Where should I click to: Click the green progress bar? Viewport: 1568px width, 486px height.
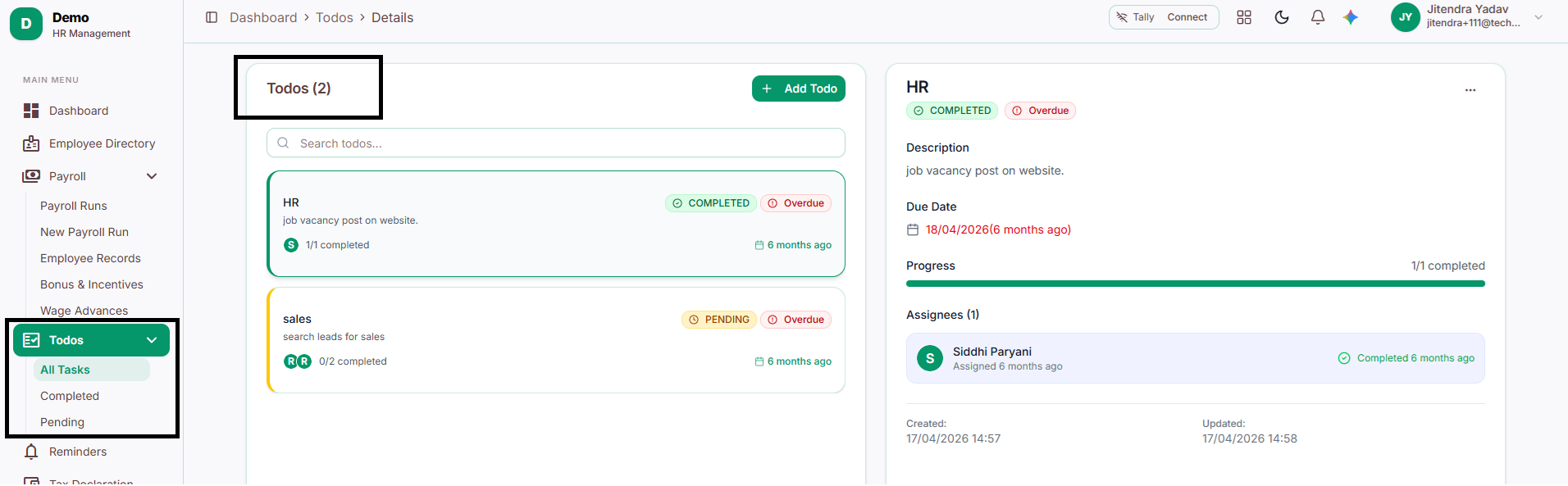1196,284
